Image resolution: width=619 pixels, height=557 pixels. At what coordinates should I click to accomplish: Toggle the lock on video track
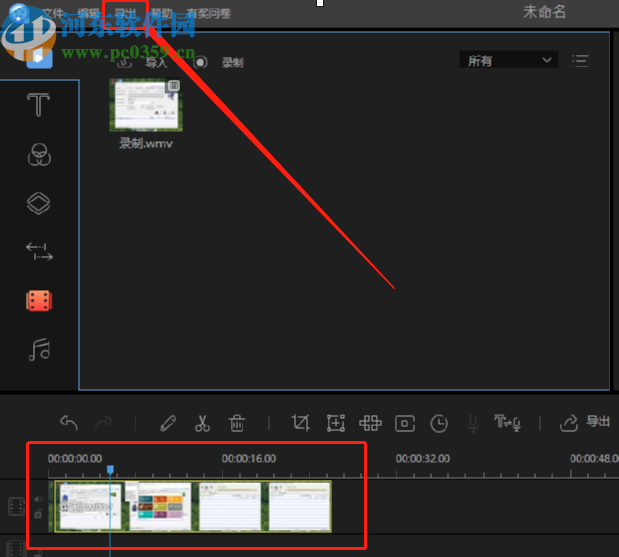click(x=38, y=514)
